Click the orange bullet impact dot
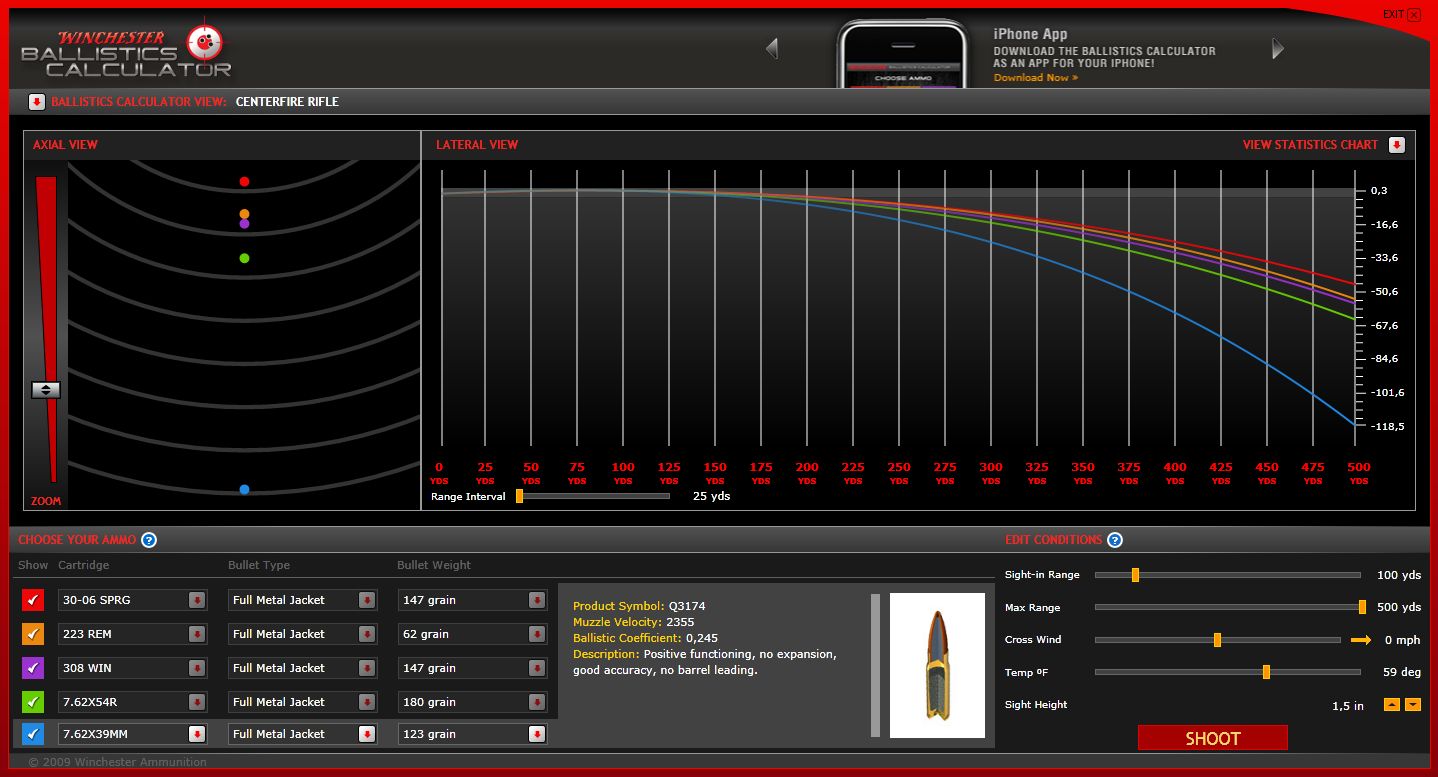The height and width of the screenshot is (777, 1438). (244, 214)
